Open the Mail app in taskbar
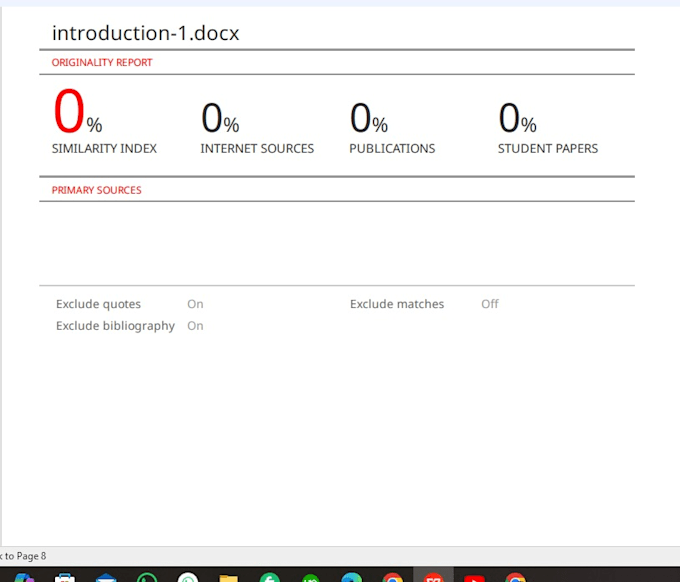The image size is (680, 582). click(x=106, y=578)
